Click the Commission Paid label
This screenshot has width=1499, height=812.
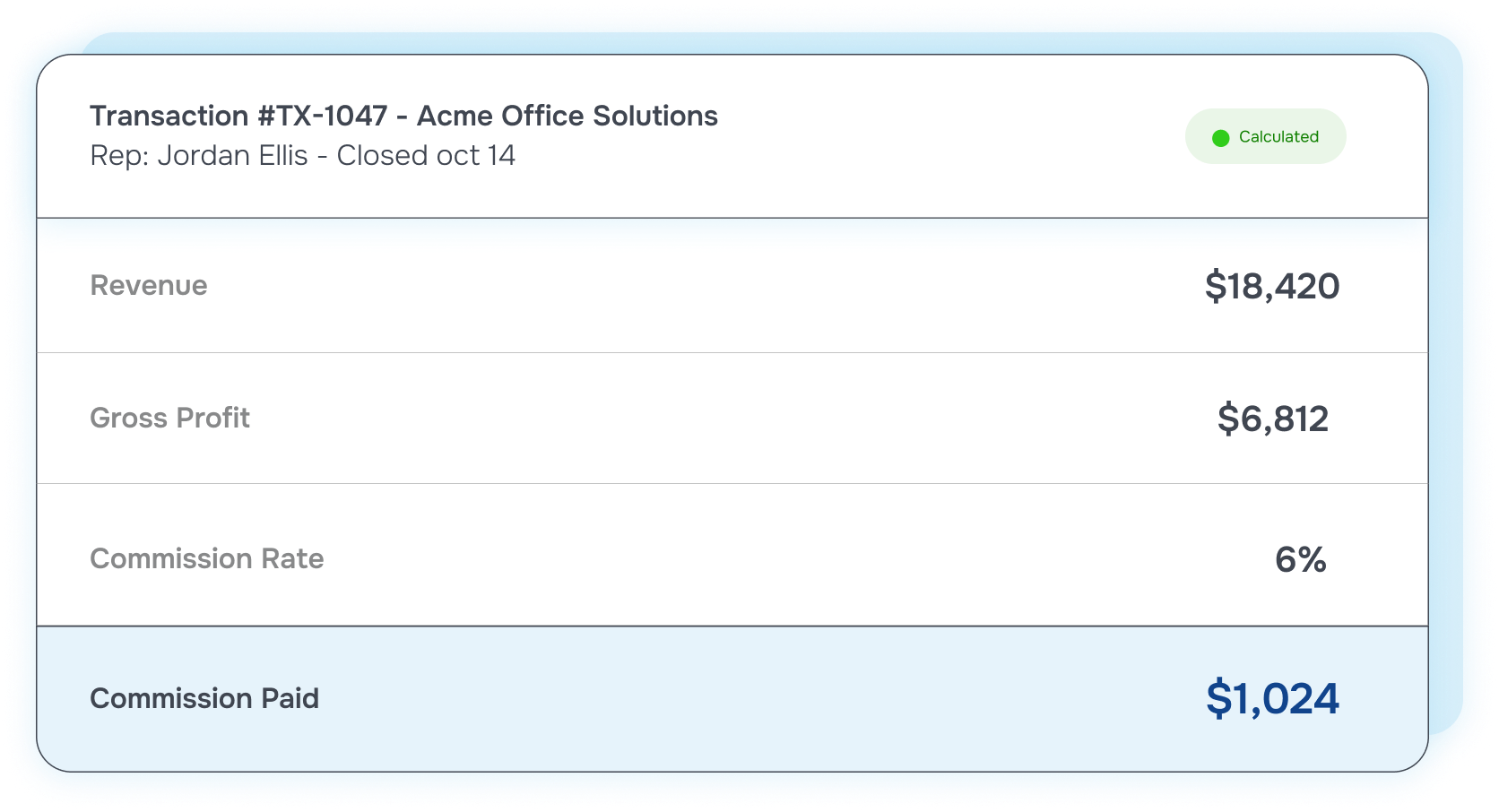coord(204,698)
